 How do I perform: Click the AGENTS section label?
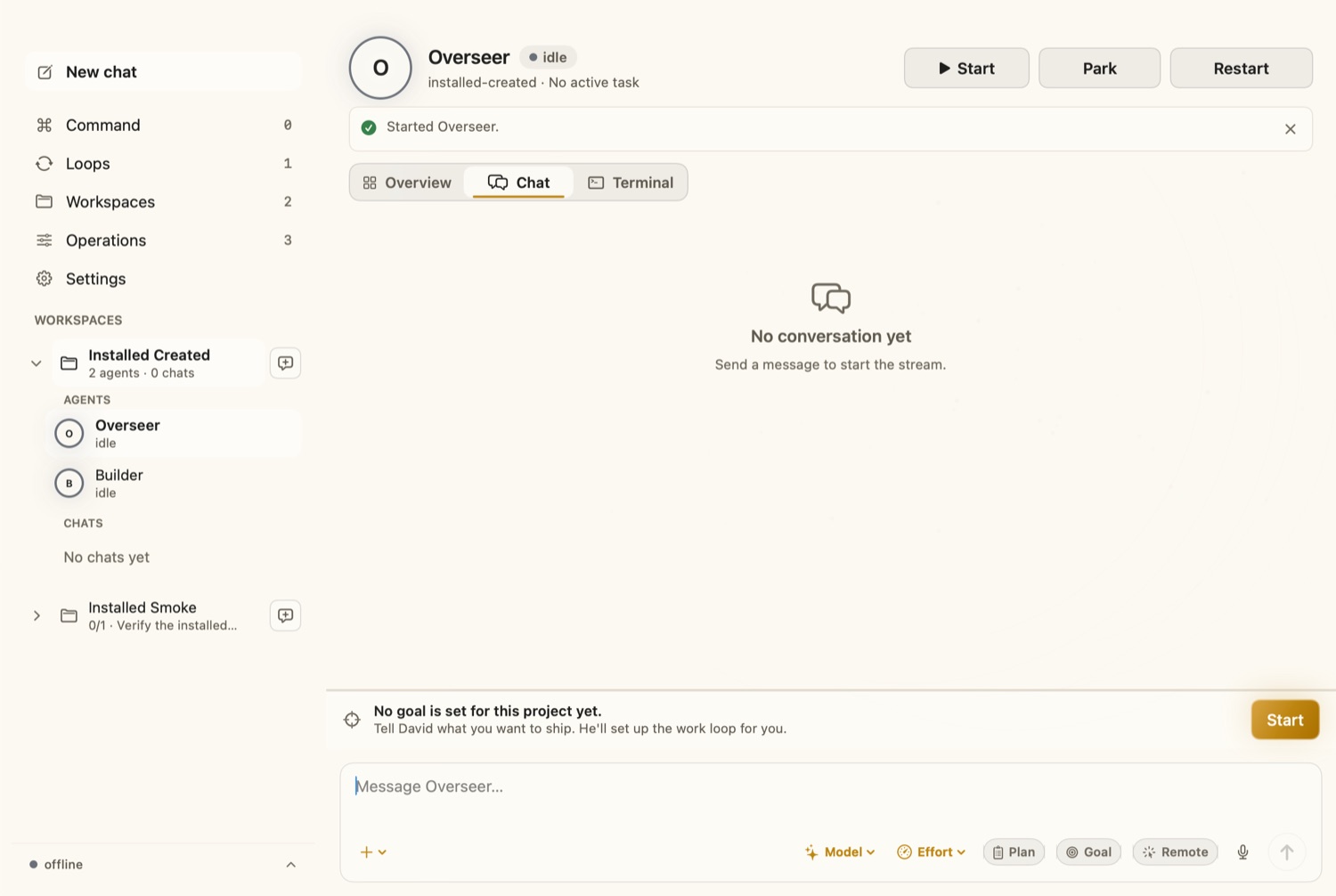87,400
